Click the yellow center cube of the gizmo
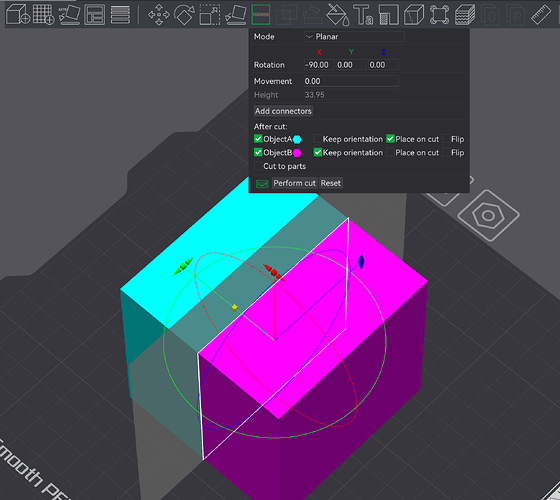Screen dimensions: 560x500 click(234, 307)
